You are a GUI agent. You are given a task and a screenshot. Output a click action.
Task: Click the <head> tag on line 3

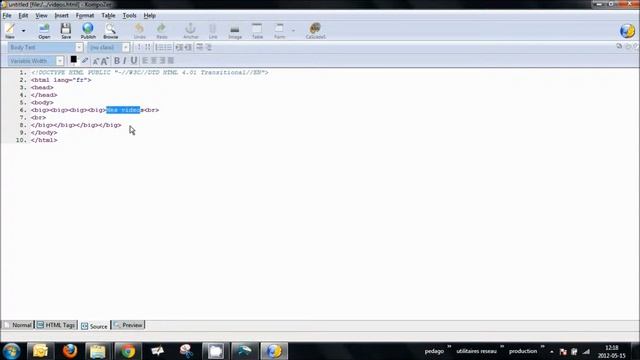tap(42, 87)
